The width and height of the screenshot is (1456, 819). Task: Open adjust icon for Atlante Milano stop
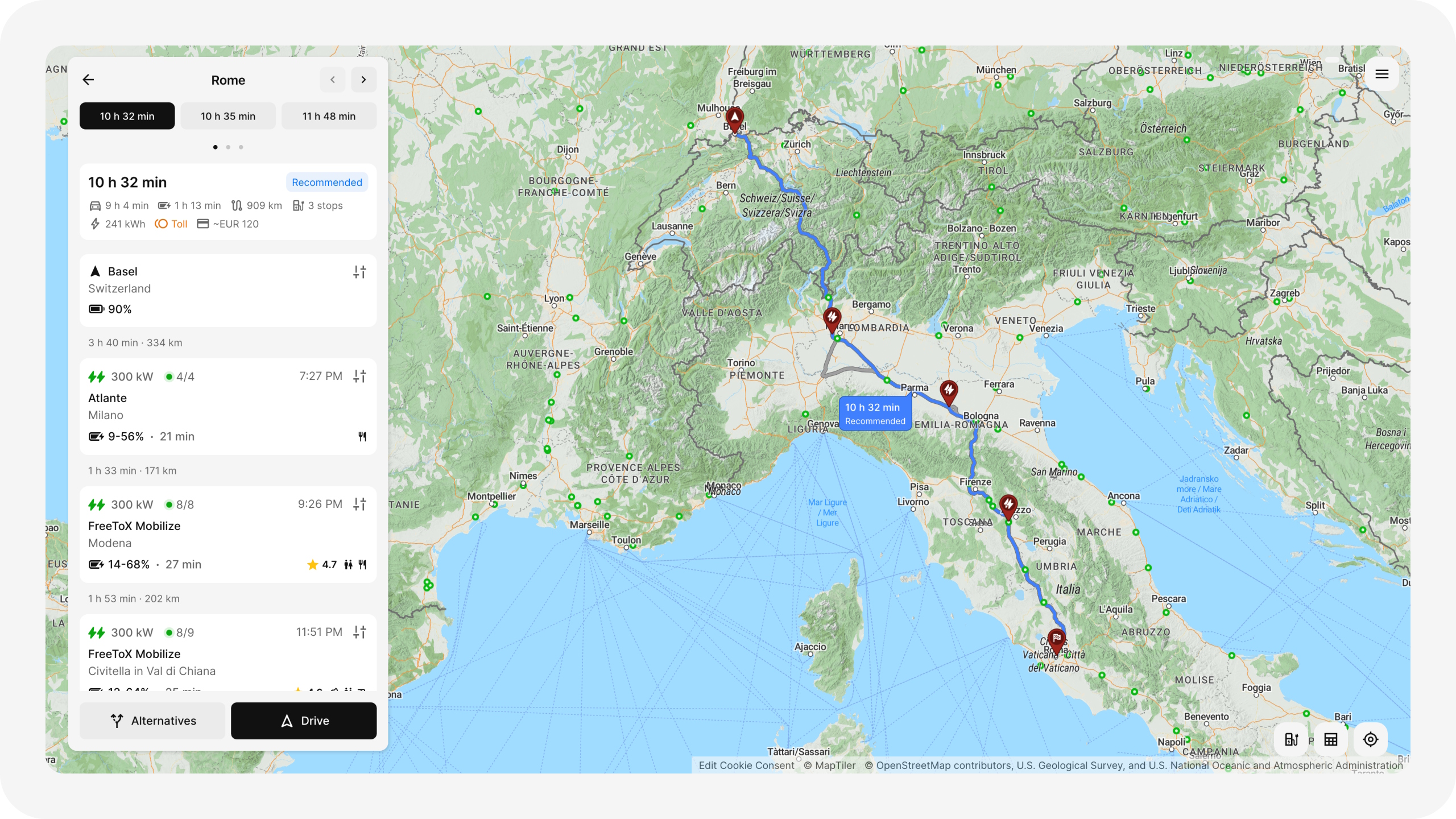(359, 376)
